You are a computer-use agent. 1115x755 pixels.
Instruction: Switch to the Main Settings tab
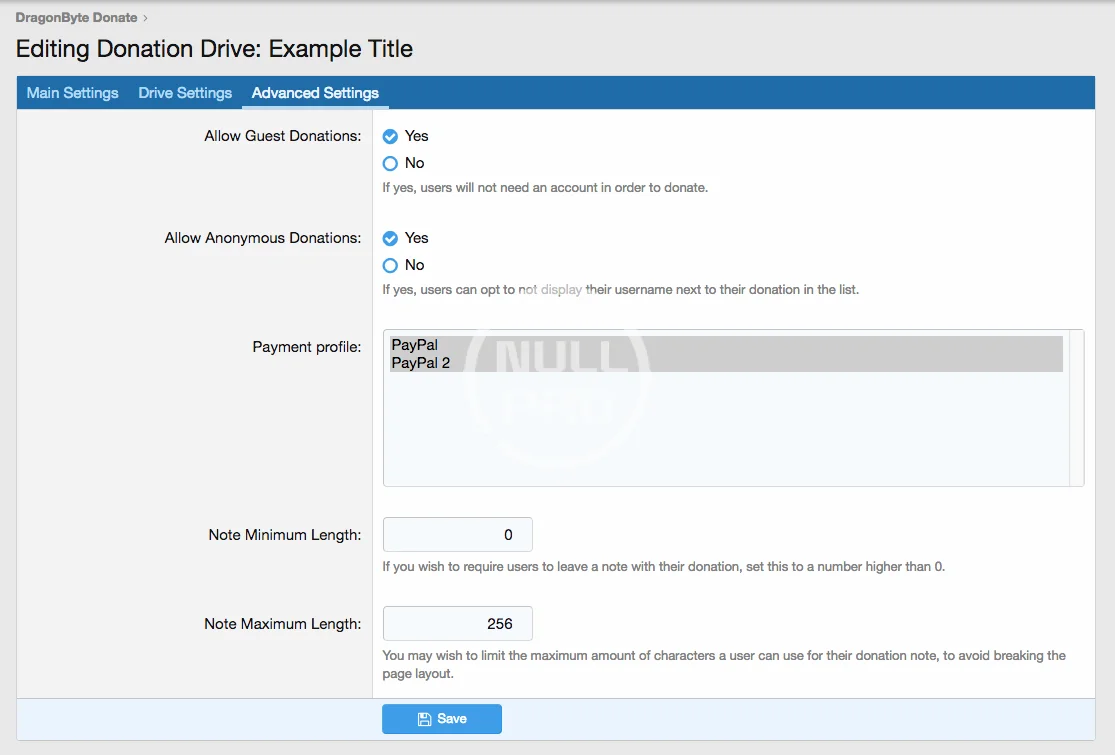72,93
